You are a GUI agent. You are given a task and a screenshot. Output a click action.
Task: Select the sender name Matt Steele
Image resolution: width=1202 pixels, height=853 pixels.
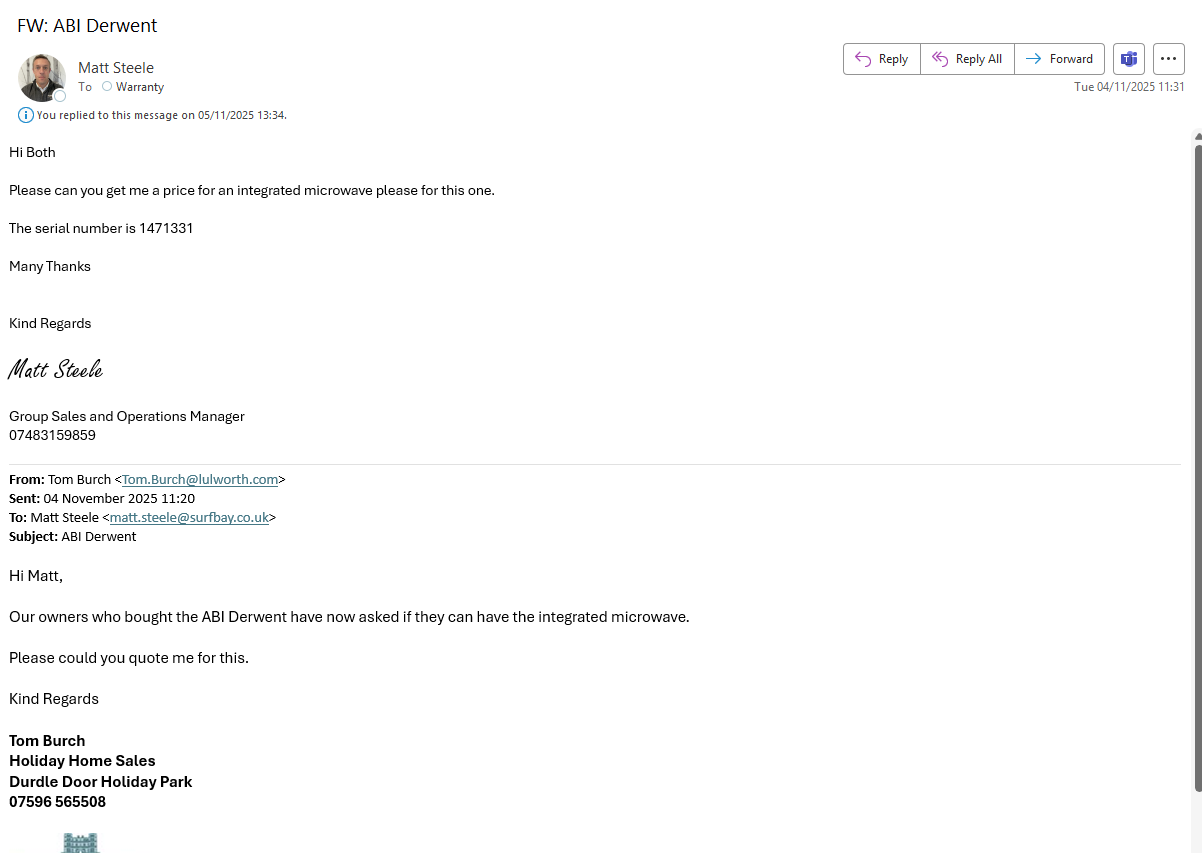click(116, 68)
